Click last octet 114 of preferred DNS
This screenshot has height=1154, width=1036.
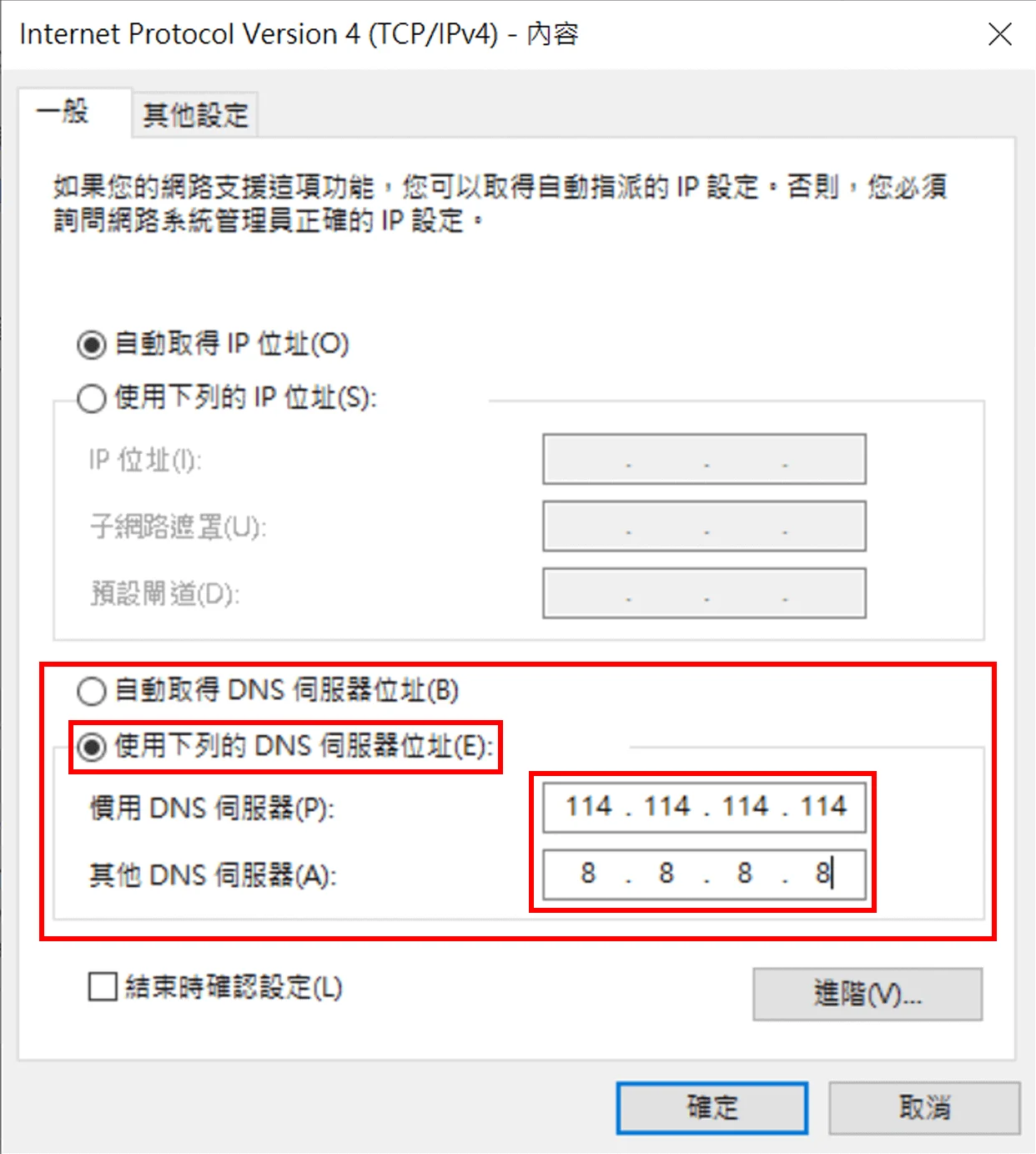pyautogui.click(x=823, y=807)
